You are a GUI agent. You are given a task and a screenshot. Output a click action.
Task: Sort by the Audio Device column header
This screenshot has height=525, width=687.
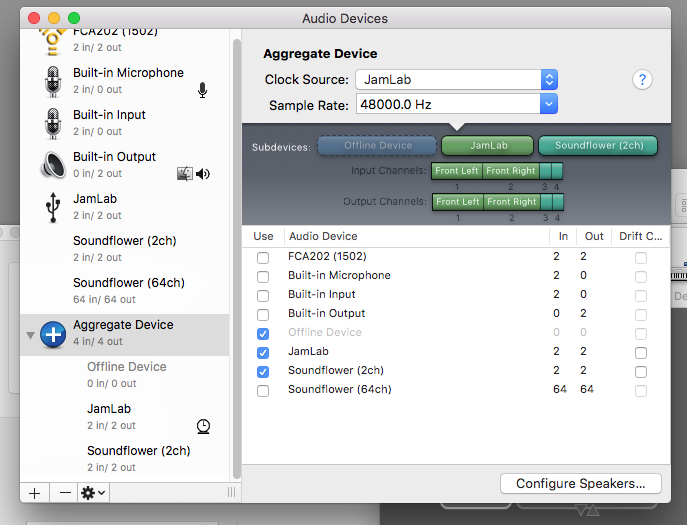coord(417,236)
